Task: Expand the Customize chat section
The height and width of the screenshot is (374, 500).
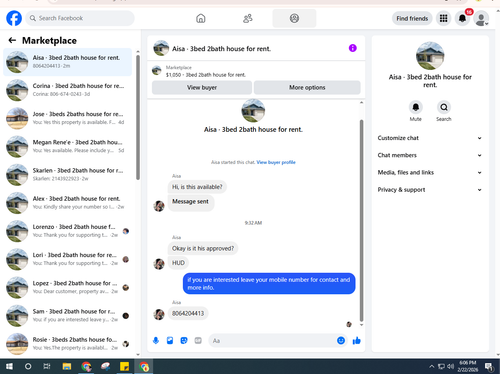Action: (x=430, y=138)
